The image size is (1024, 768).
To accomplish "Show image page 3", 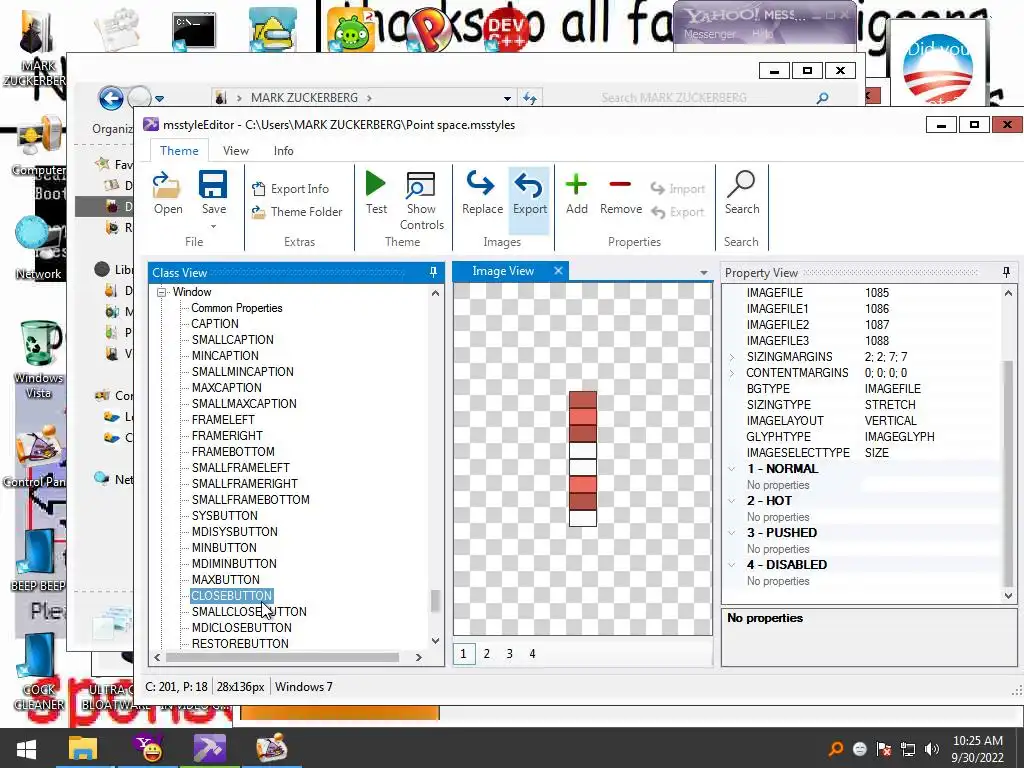I will pyautogui.click(x=509, y=653).
